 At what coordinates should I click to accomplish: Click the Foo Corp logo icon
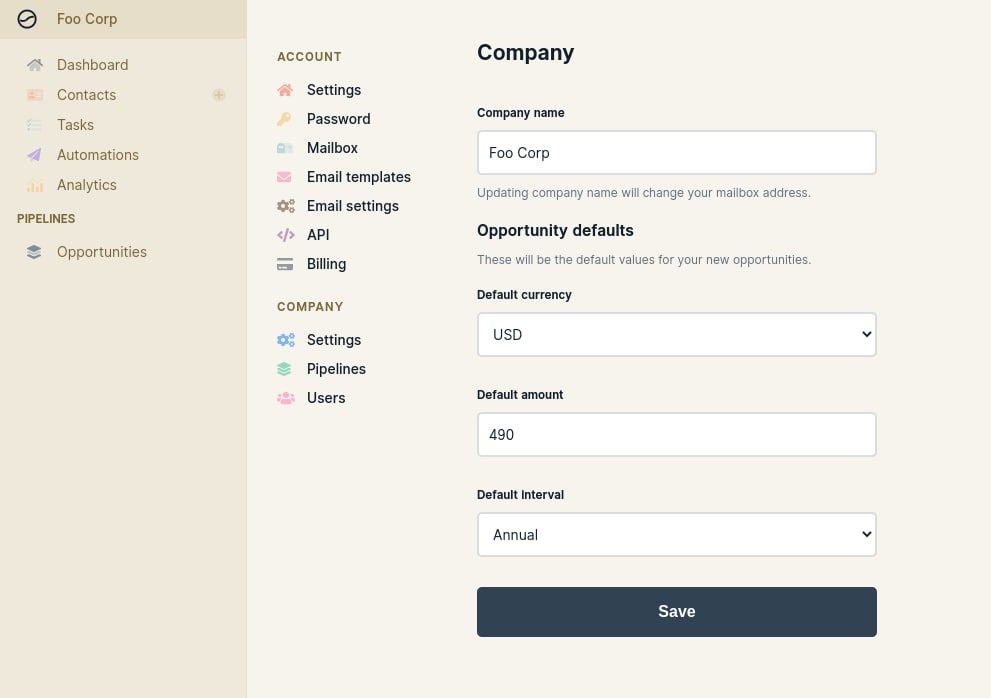(27, 19)
